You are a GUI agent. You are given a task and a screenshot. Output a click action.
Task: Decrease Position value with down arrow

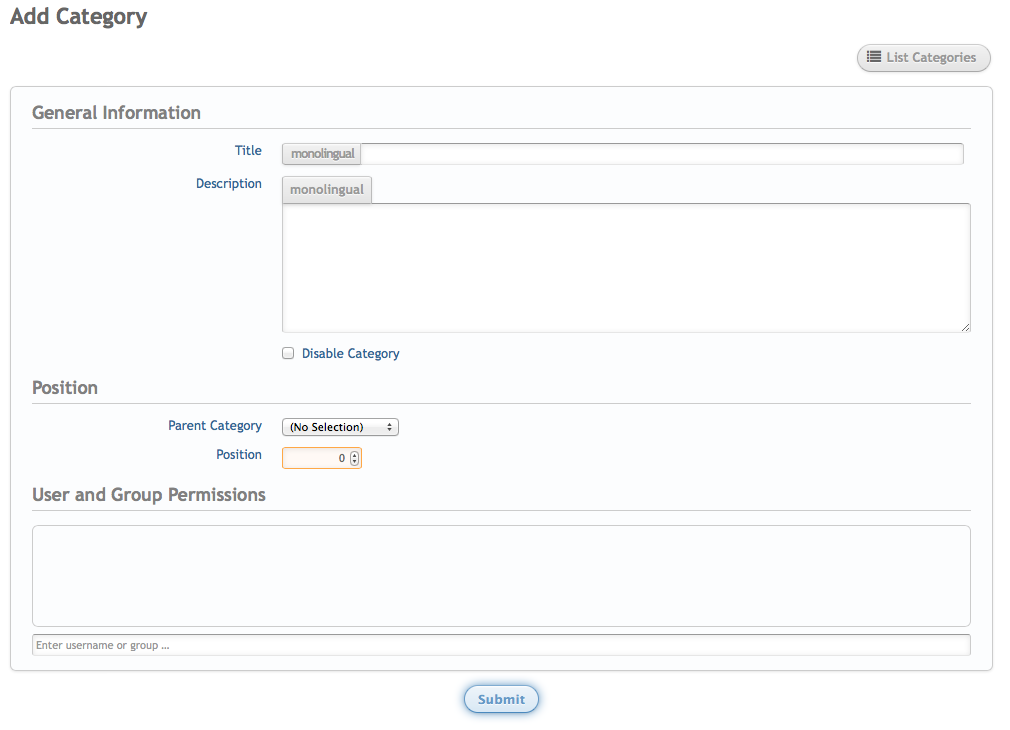pyautogui.click(x=354, y=462)
